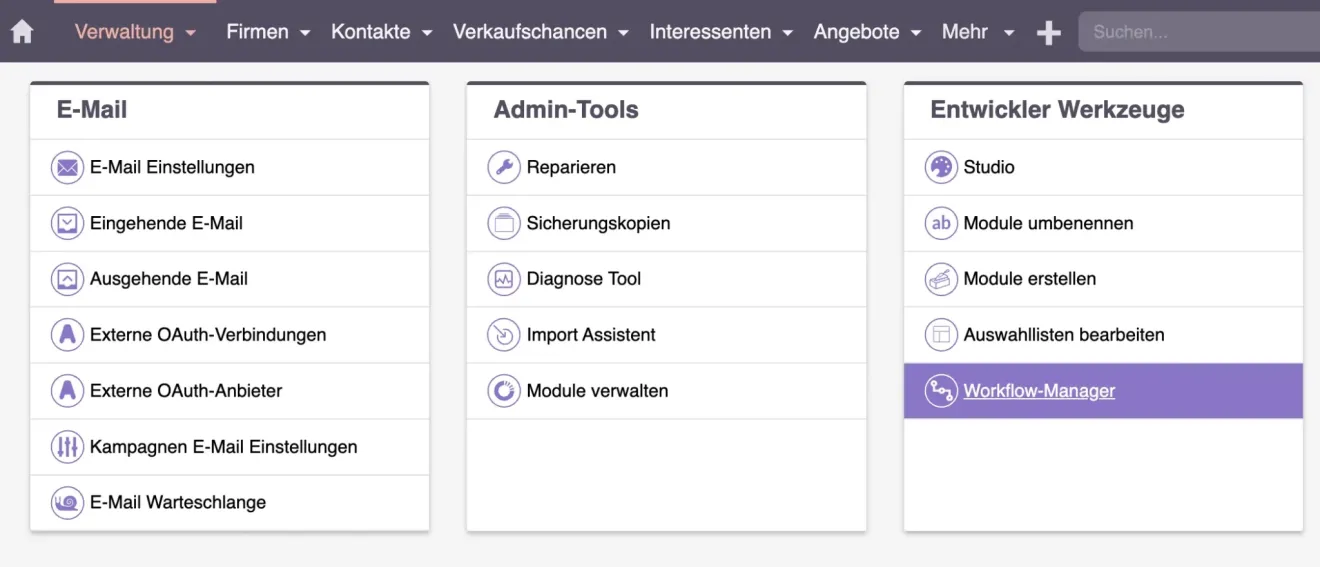Screen dimensions: 1320x567
Task: Open the Auswahllisten bearbeiten link
Action: tap(1064, 335)
